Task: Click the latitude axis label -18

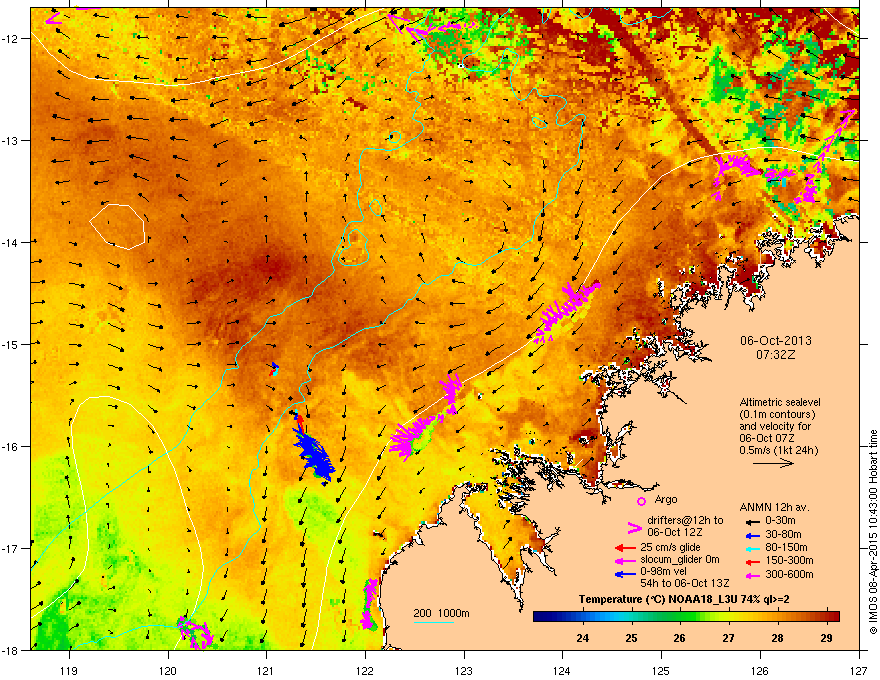Action: point(11,650)
